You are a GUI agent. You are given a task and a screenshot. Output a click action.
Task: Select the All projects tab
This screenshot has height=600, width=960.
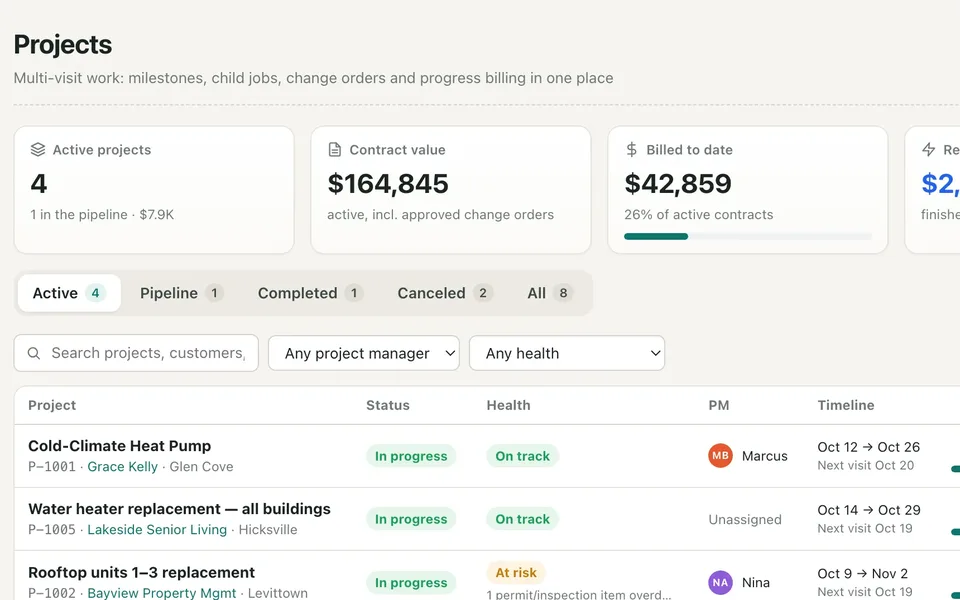[x=549, y=293]
